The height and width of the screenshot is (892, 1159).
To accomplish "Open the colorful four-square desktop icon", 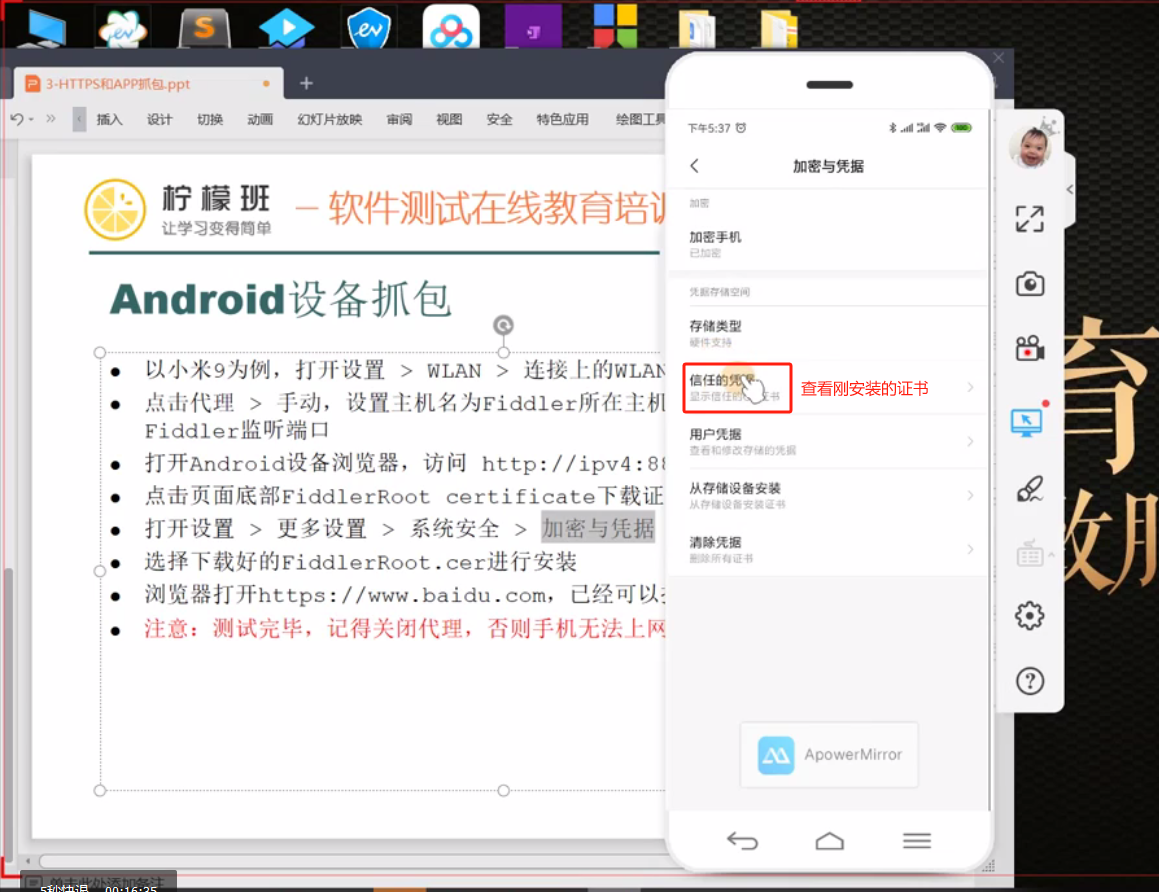I will [616, 27].
